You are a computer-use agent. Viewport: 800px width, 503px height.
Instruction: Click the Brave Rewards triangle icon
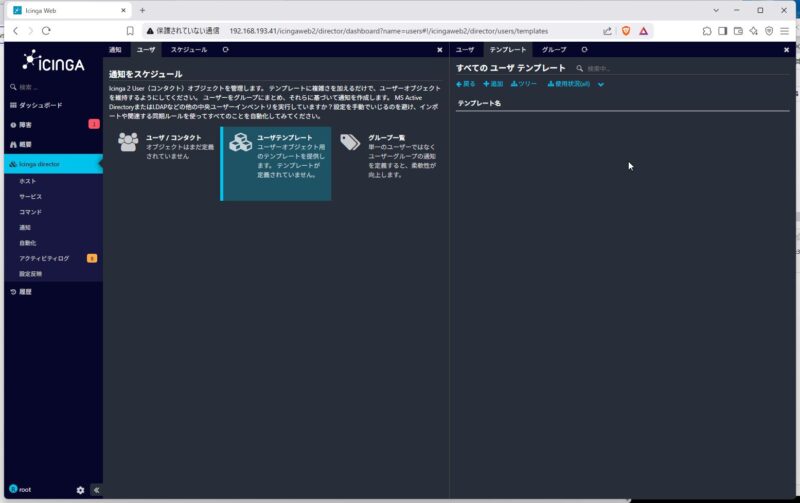pyautogui.click(x=643, y=31)
